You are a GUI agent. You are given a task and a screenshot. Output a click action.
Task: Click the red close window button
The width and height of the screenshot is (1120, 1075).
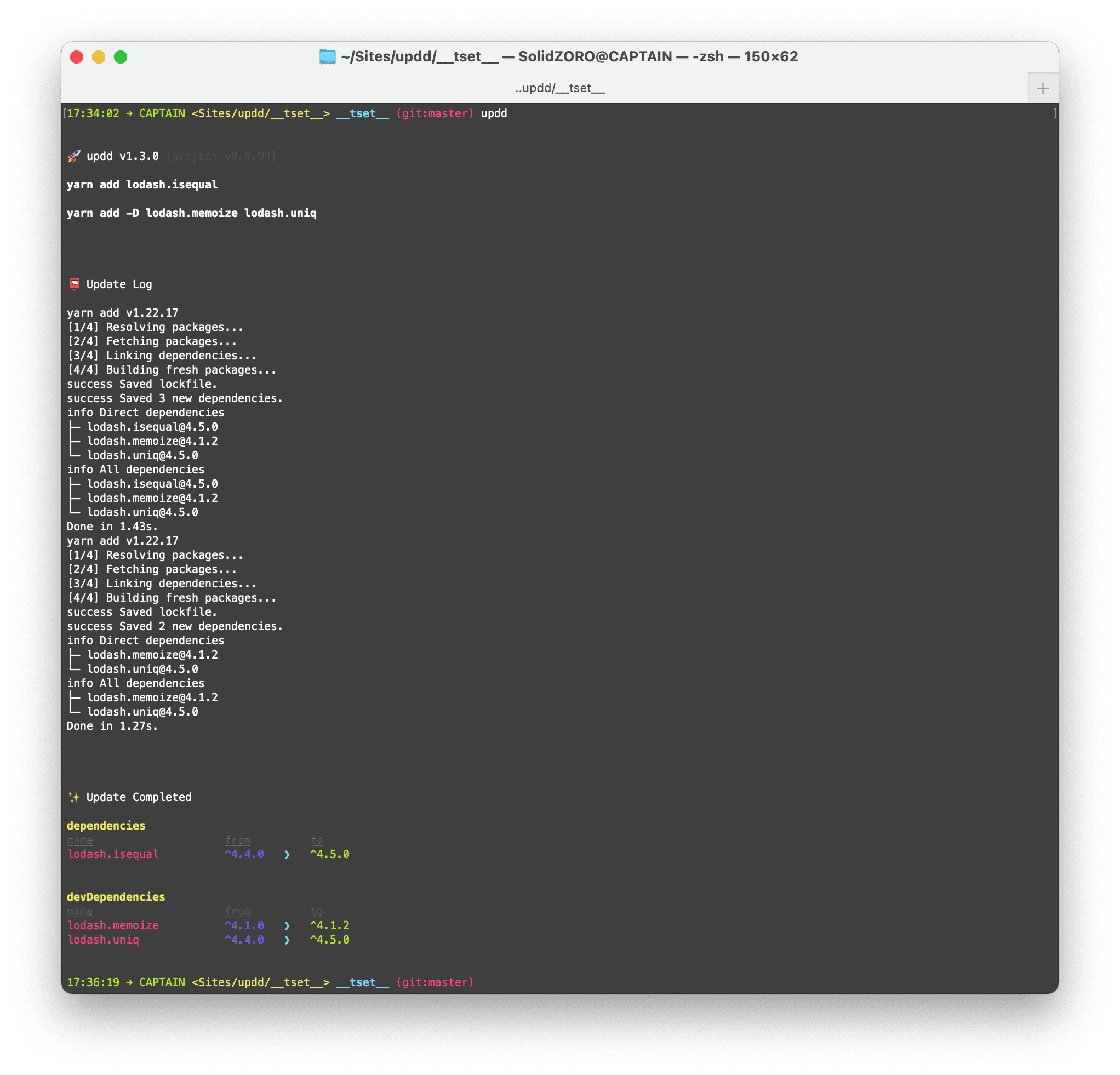pos(77,57)
